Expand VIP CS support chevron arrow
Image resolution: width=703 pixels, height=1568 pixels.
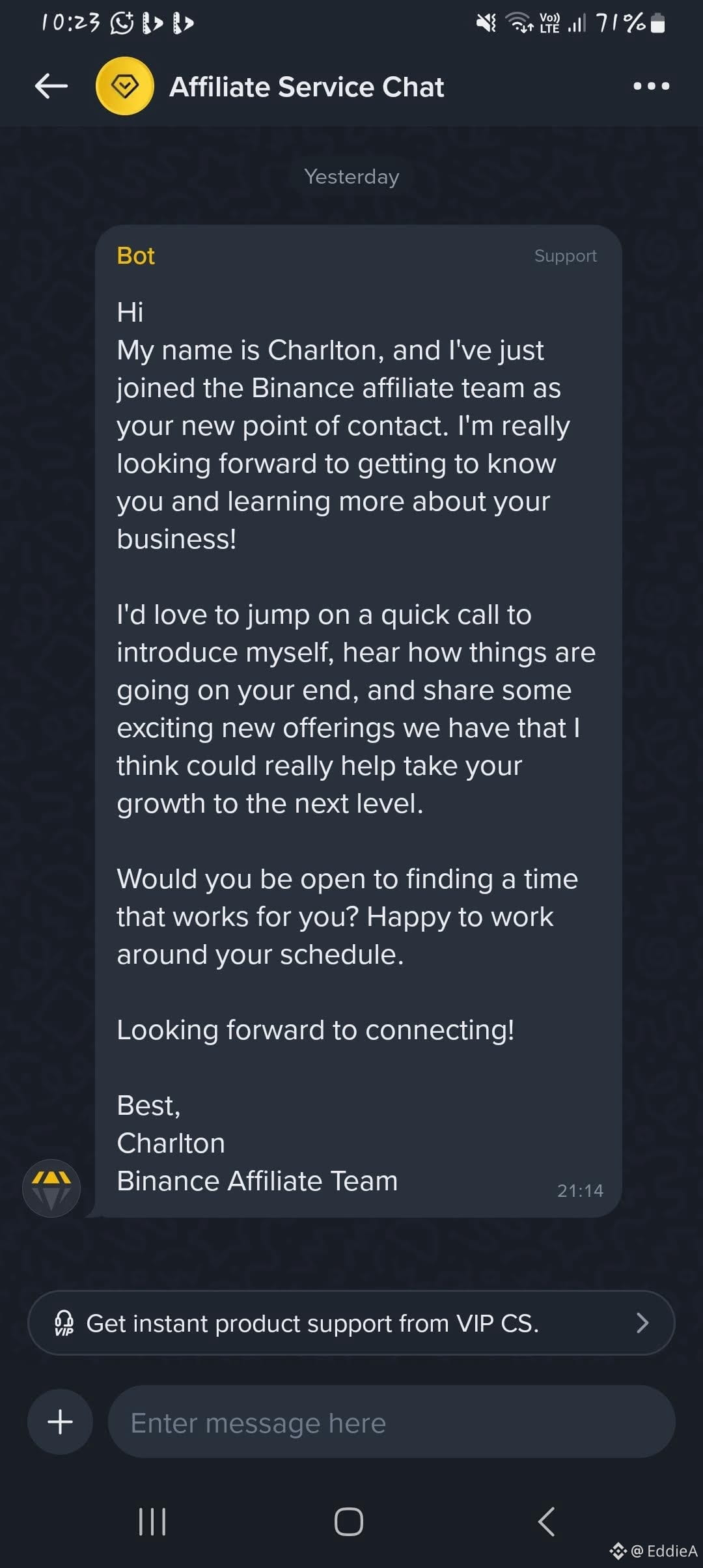click(642, 1323)
